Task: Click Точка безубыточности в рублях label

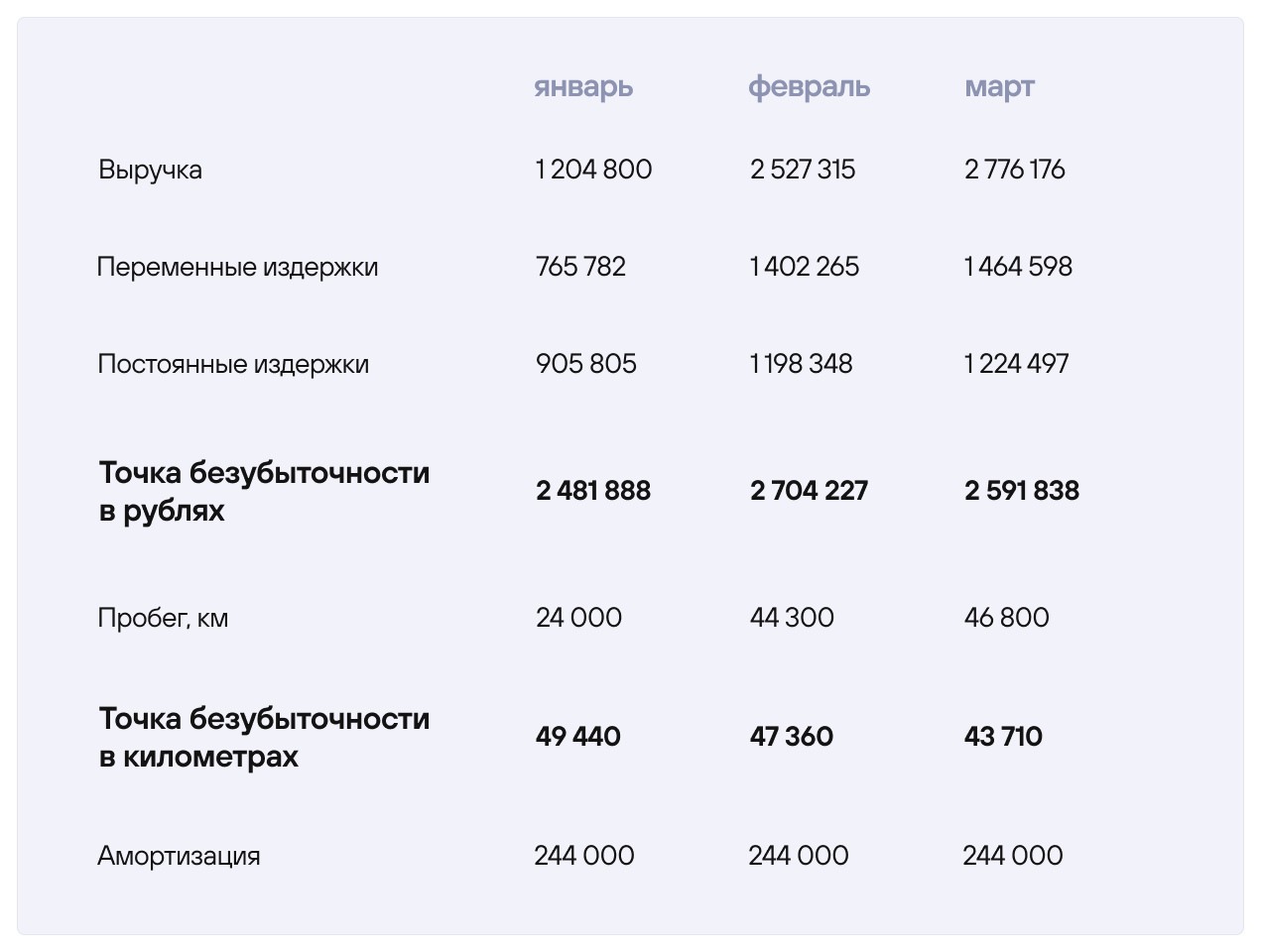Action: 264,491
